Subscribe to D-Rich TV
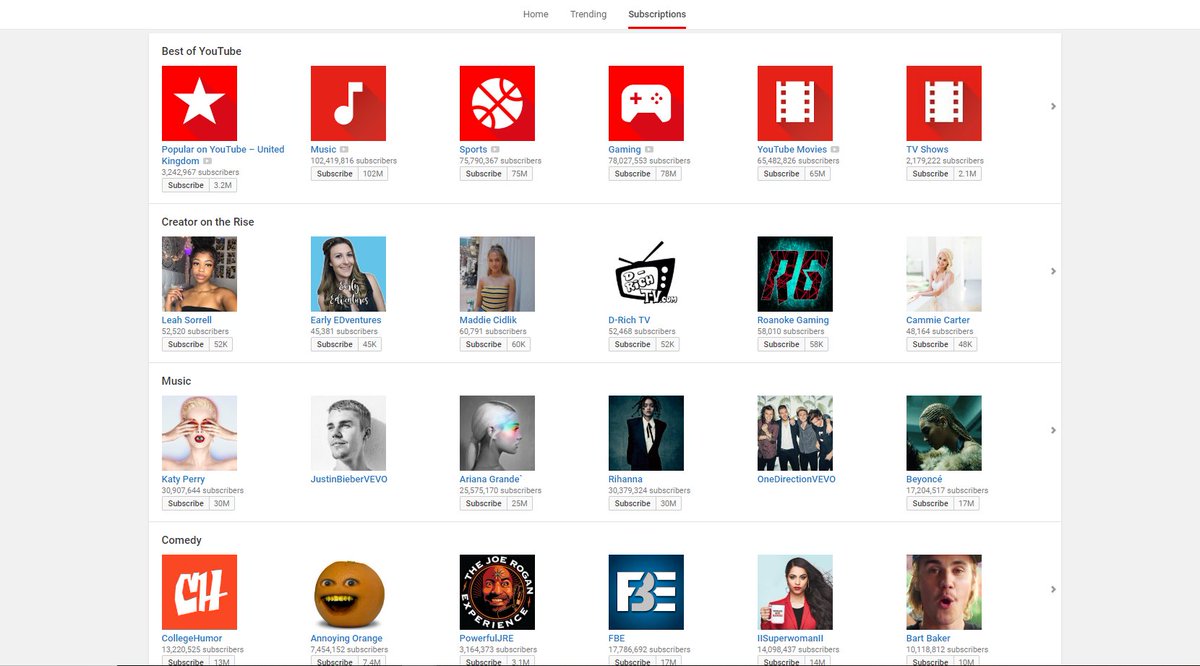The height and width of the screenshot is (666, 1200). click(632, 344)
